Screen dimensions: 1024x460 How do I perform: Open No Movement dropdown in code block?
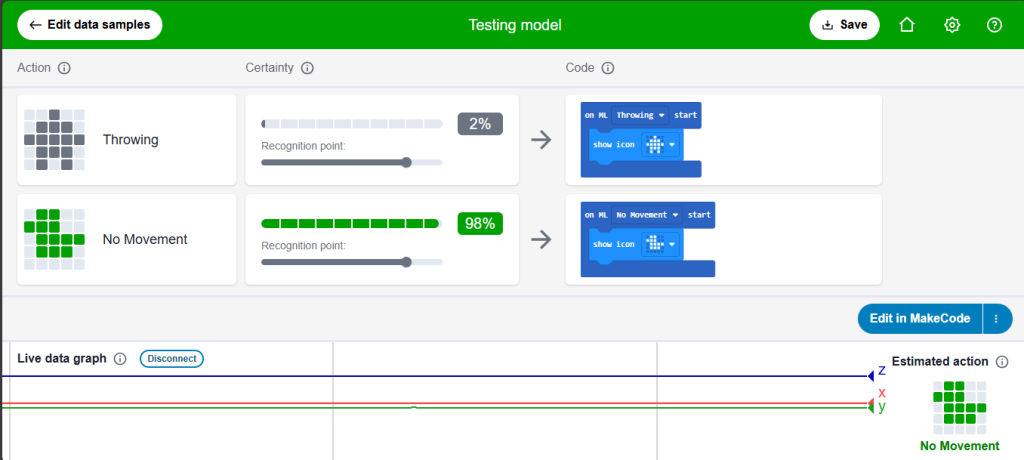point(648,214)
